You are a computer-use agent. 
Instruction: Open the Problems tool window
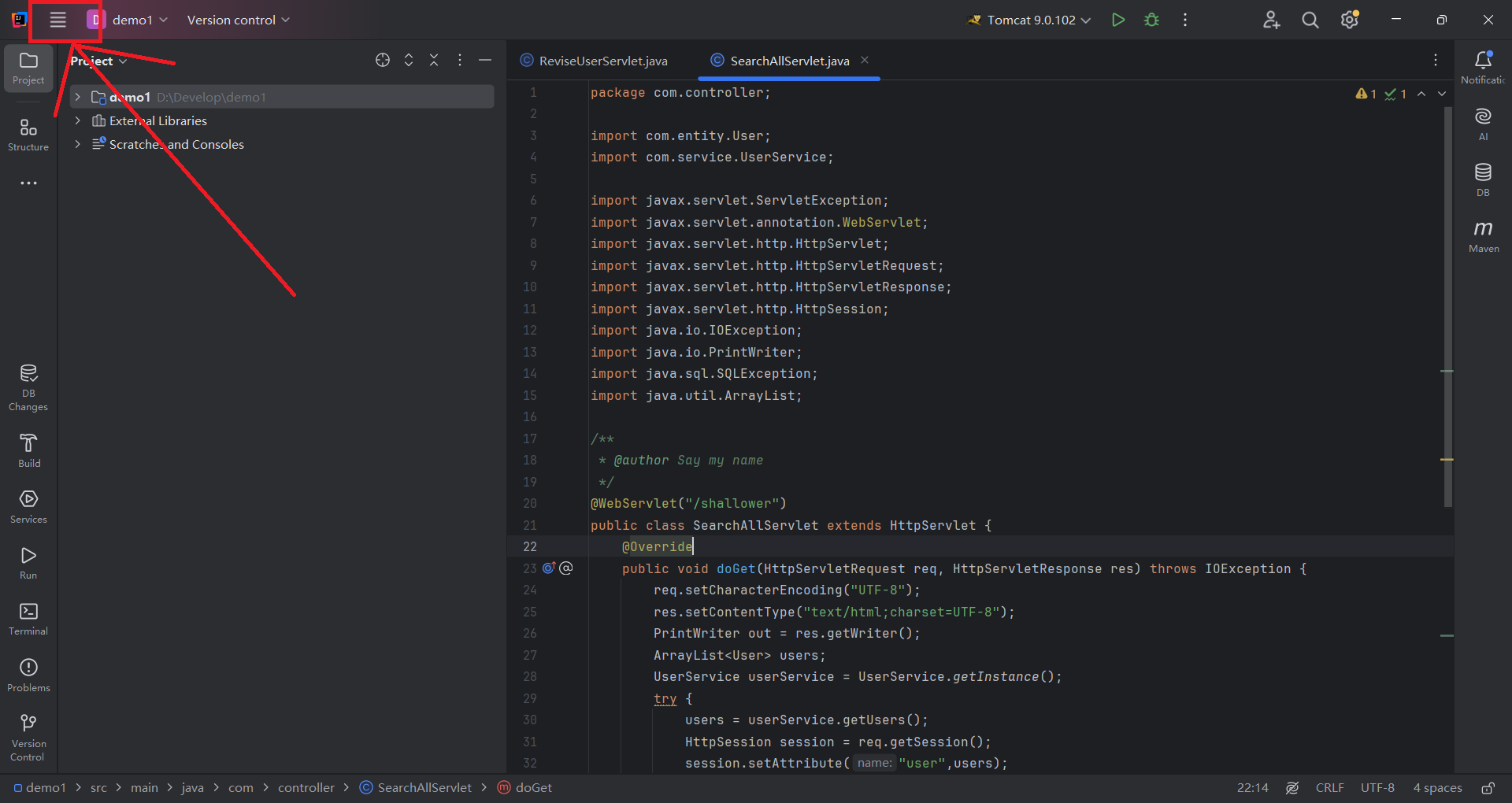28,673
